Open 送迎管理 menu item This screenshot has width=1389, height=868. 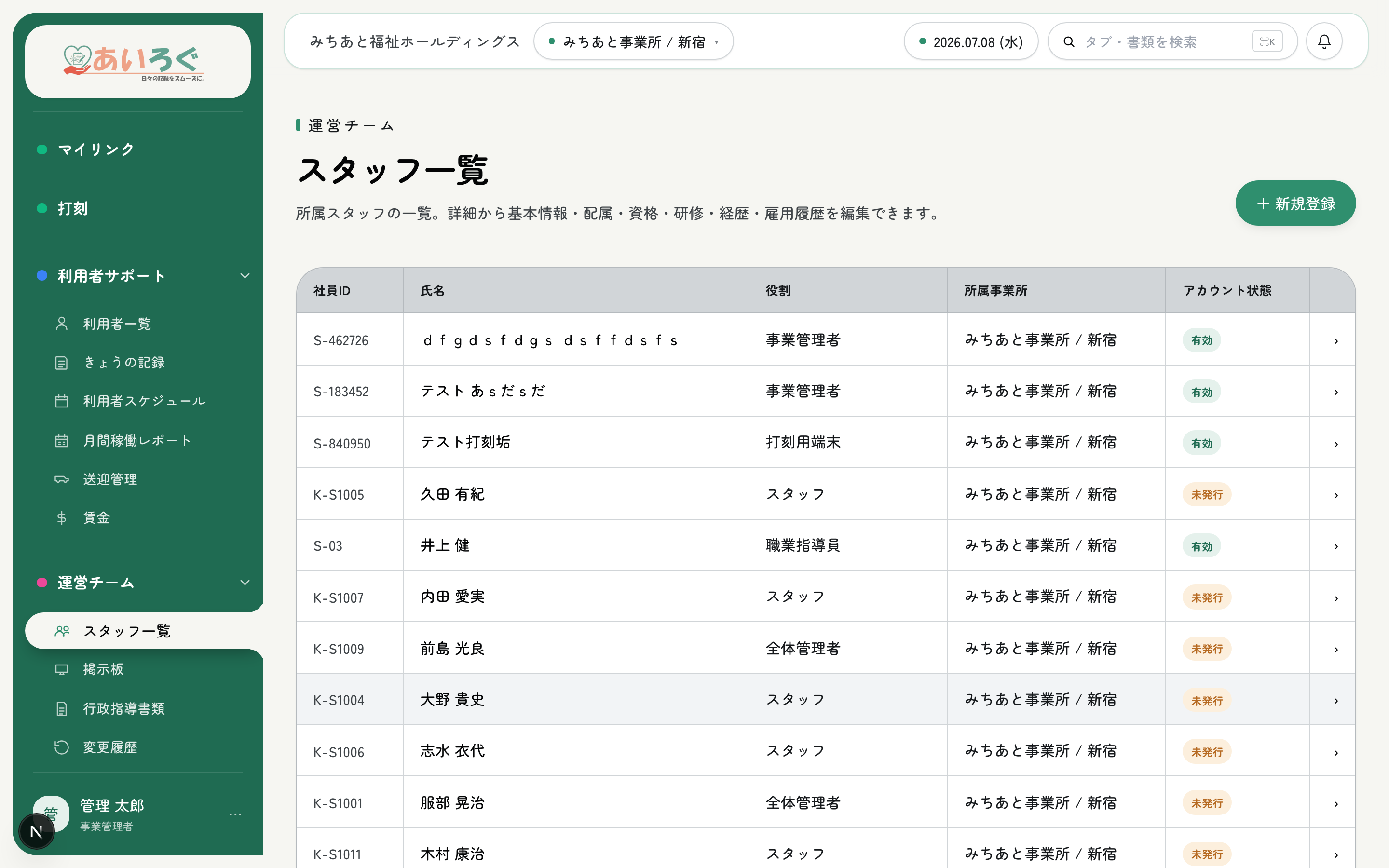110,479
